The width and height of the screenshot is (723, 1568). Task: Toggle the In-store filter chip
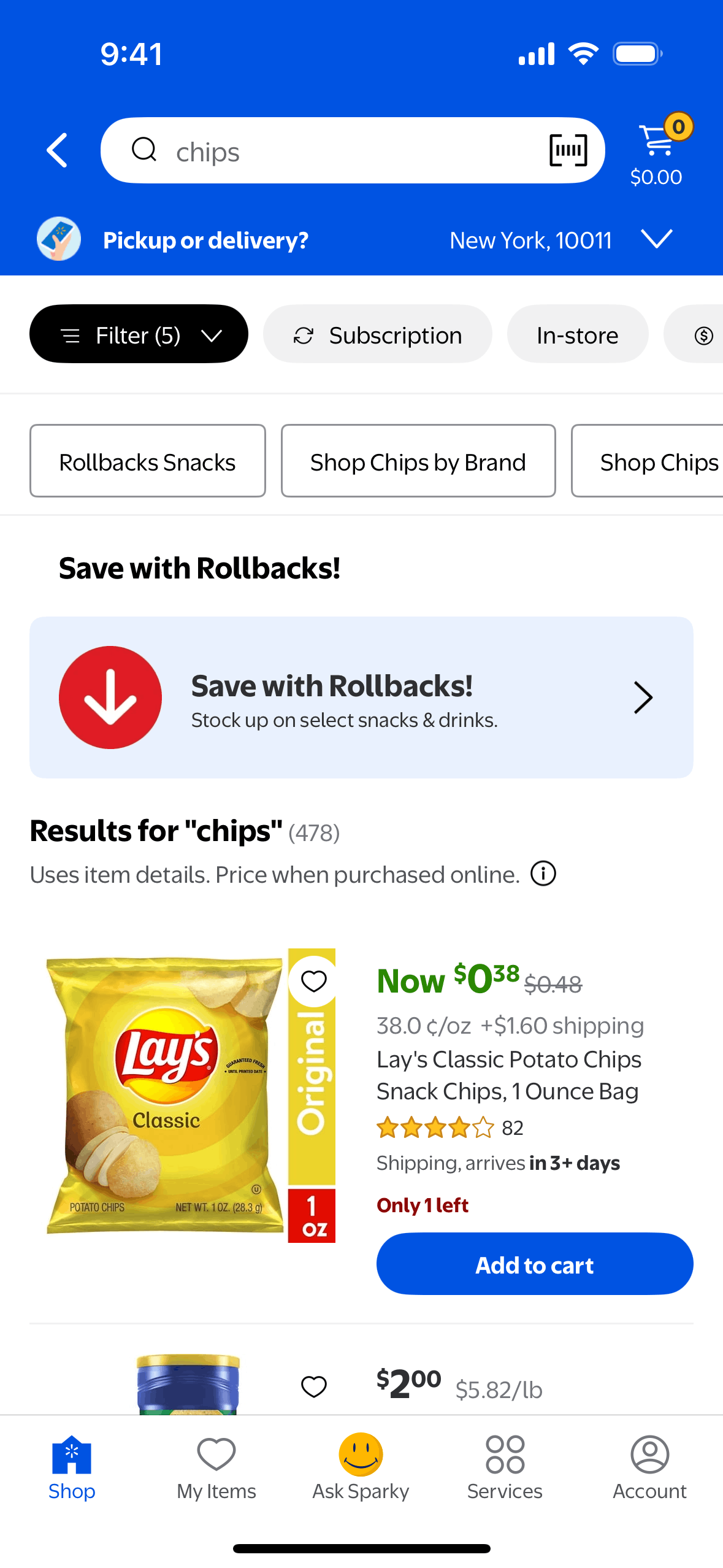tap(577, 335)
